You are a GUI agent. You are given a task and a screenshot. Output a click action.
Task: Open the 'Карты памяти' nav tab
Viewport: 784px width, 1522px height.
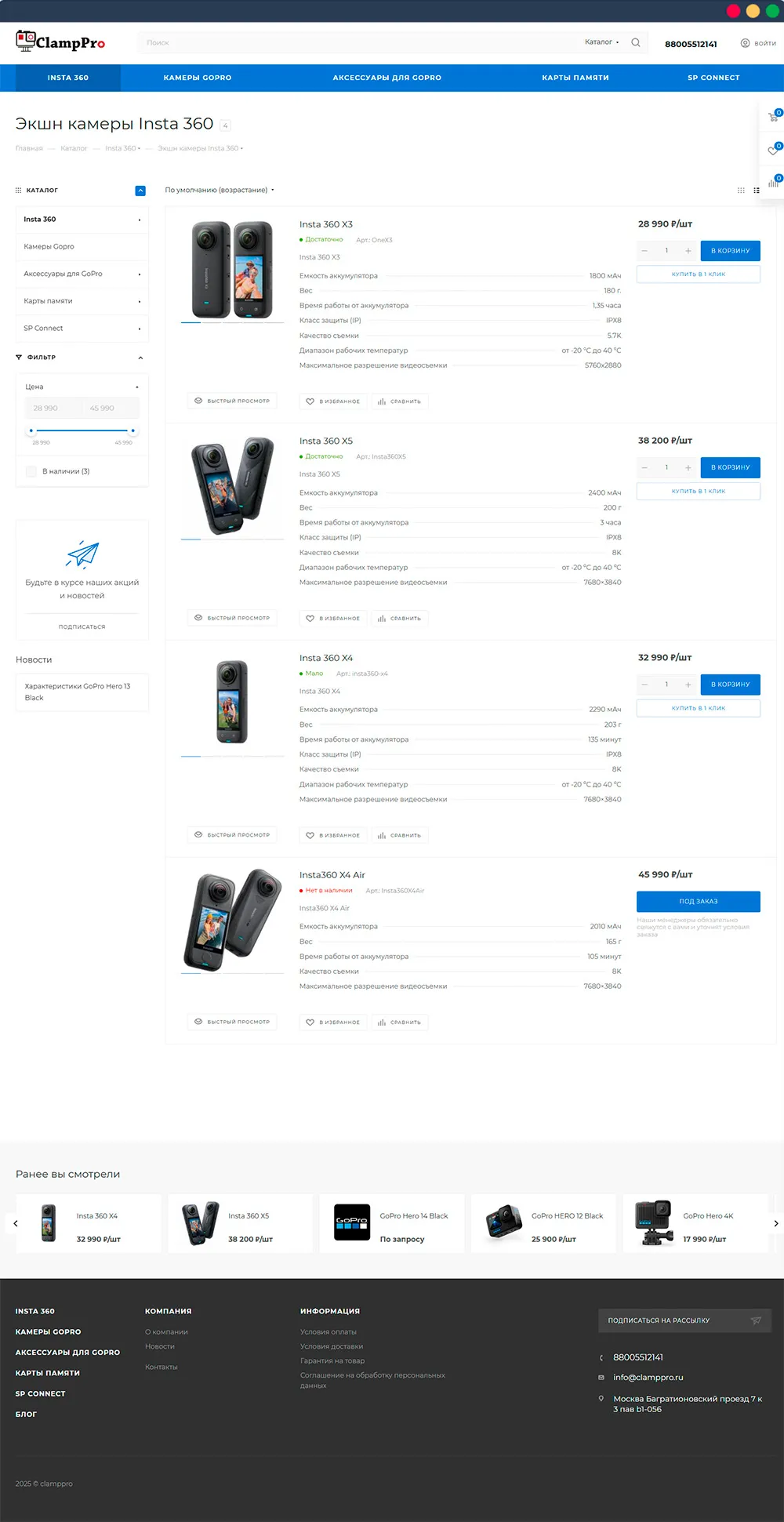click(x=575, y=78)
